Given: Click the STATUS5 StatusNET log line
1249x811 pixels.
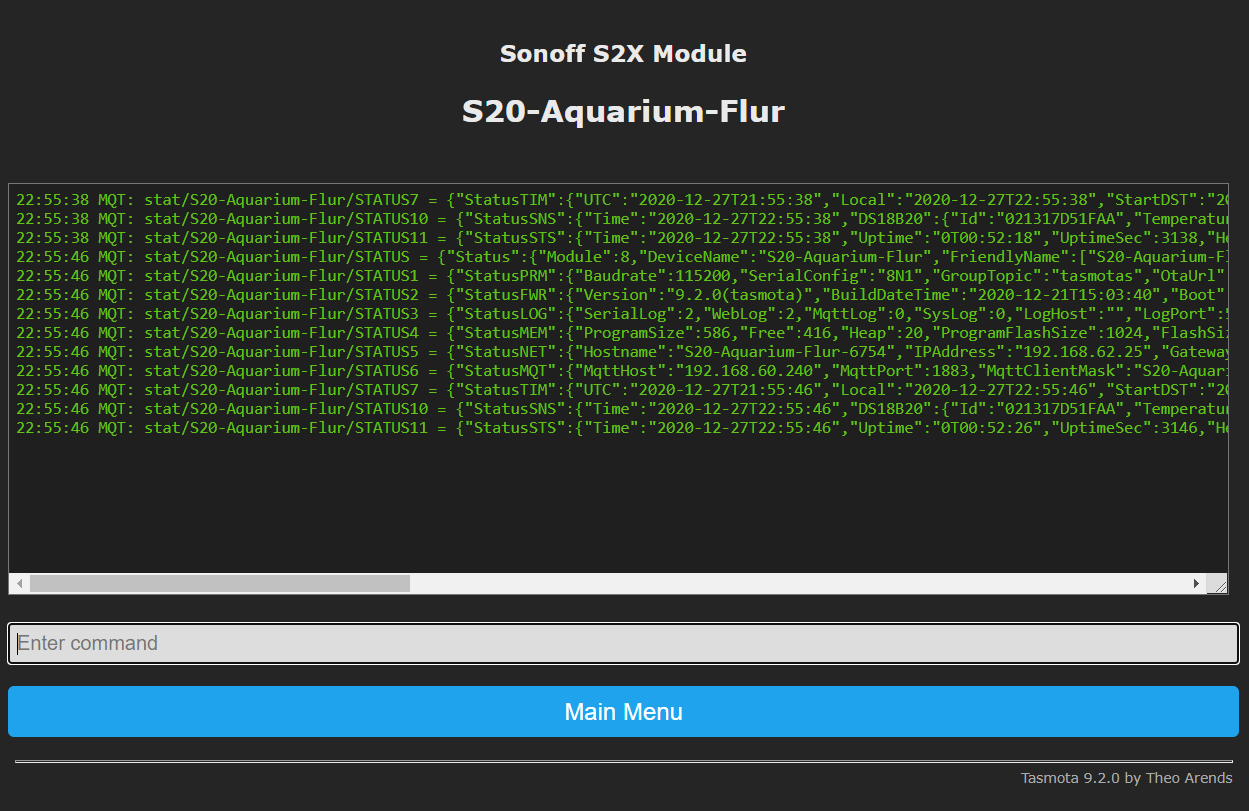Looking at the screenshot, I should [x=620, y=351].
